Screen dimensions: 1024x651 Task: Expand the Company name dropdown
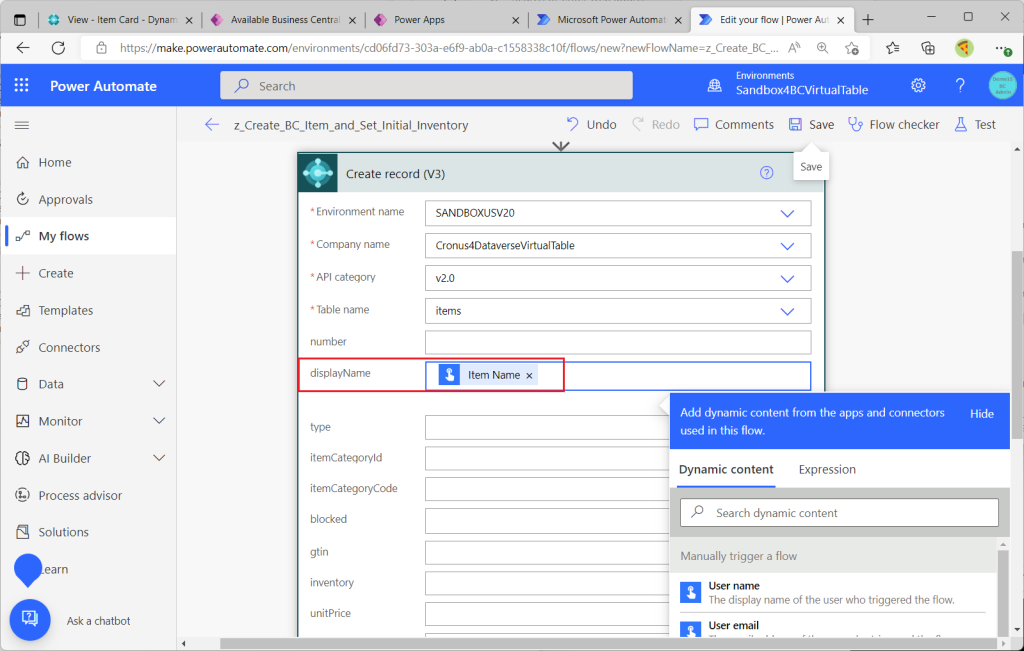[788, 246]
